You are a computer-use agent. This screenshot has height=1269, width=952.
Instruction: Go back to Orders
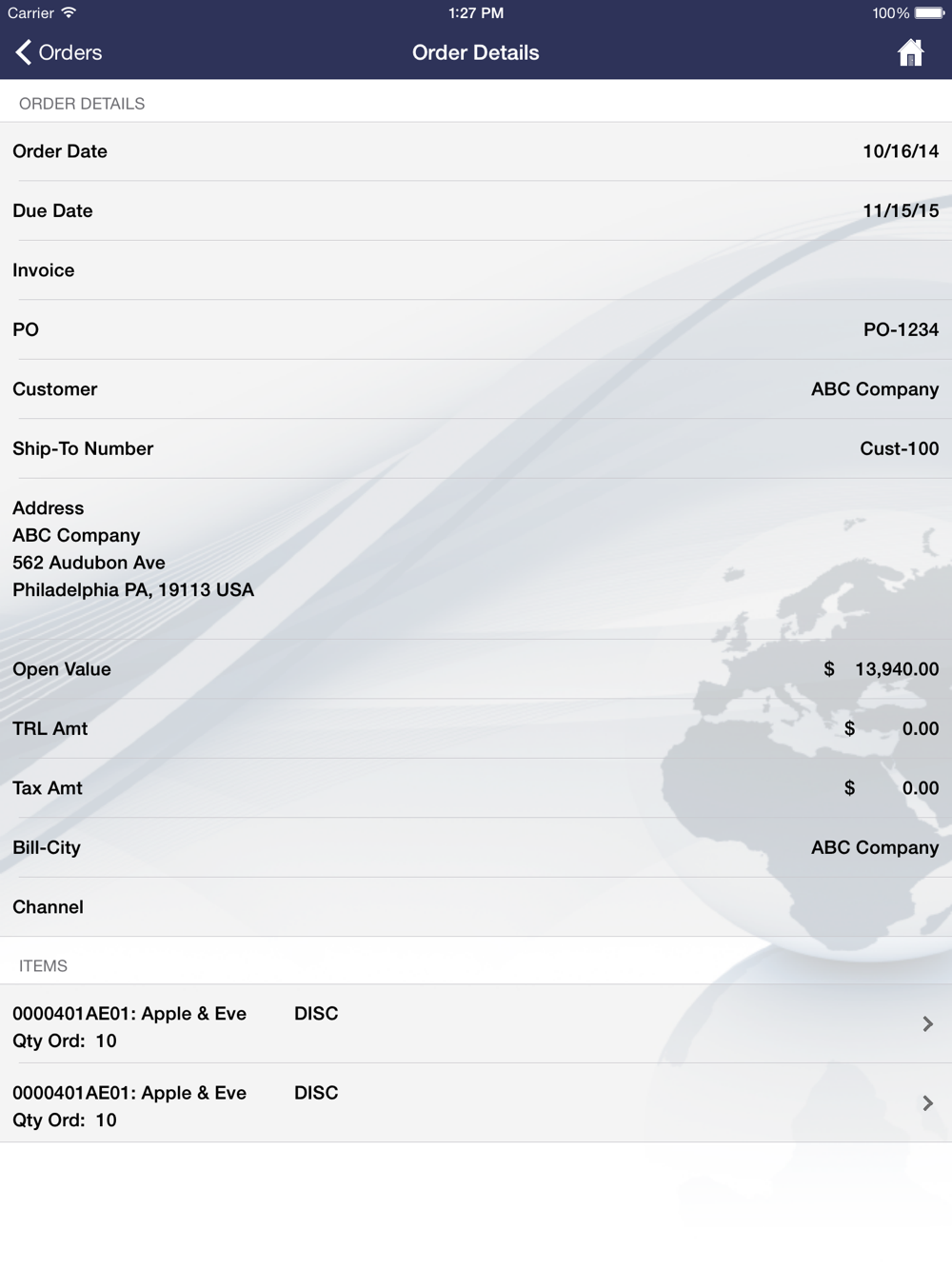(x=59, y=52)
